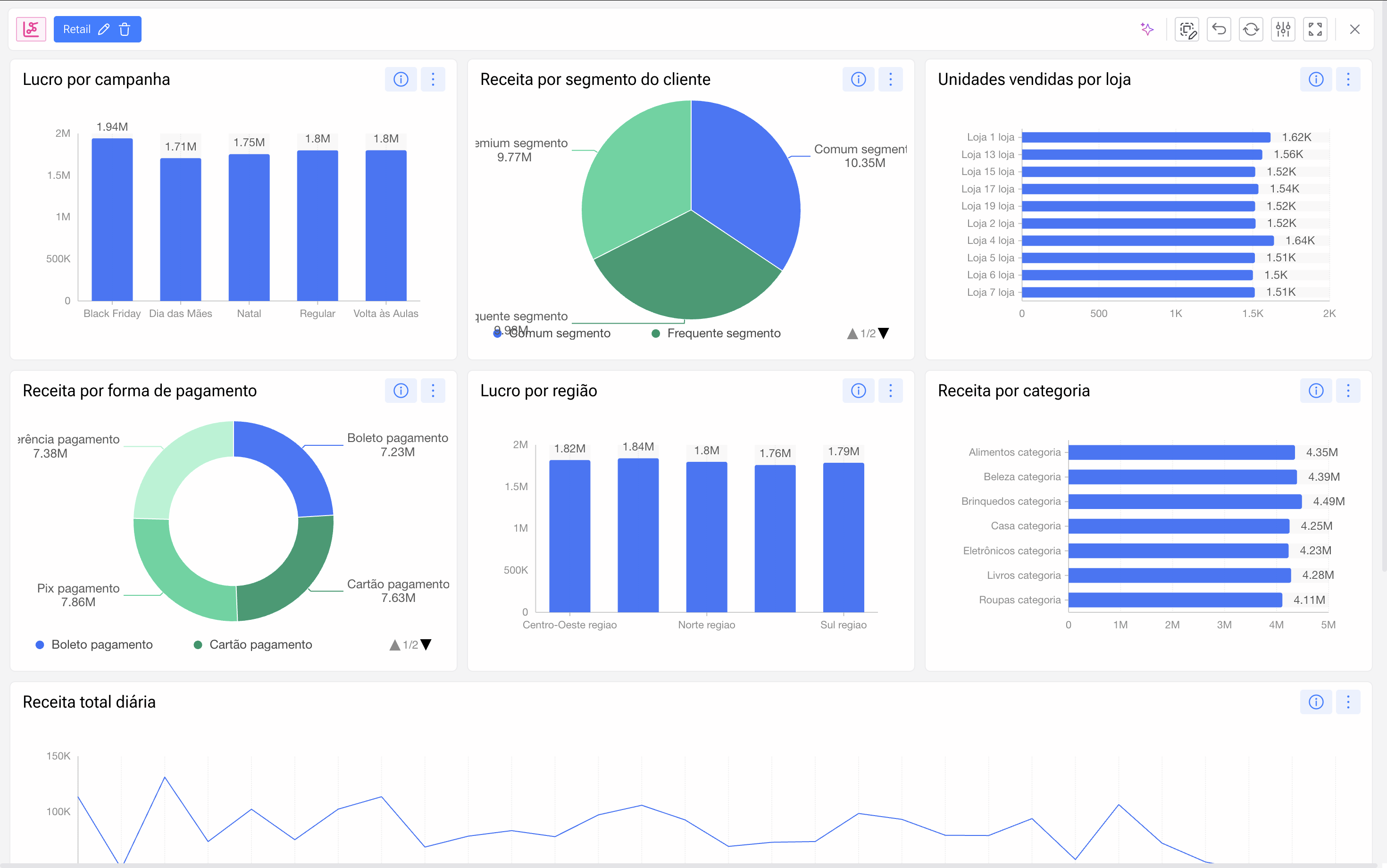Go to next payment legend page

pos(426,645)
